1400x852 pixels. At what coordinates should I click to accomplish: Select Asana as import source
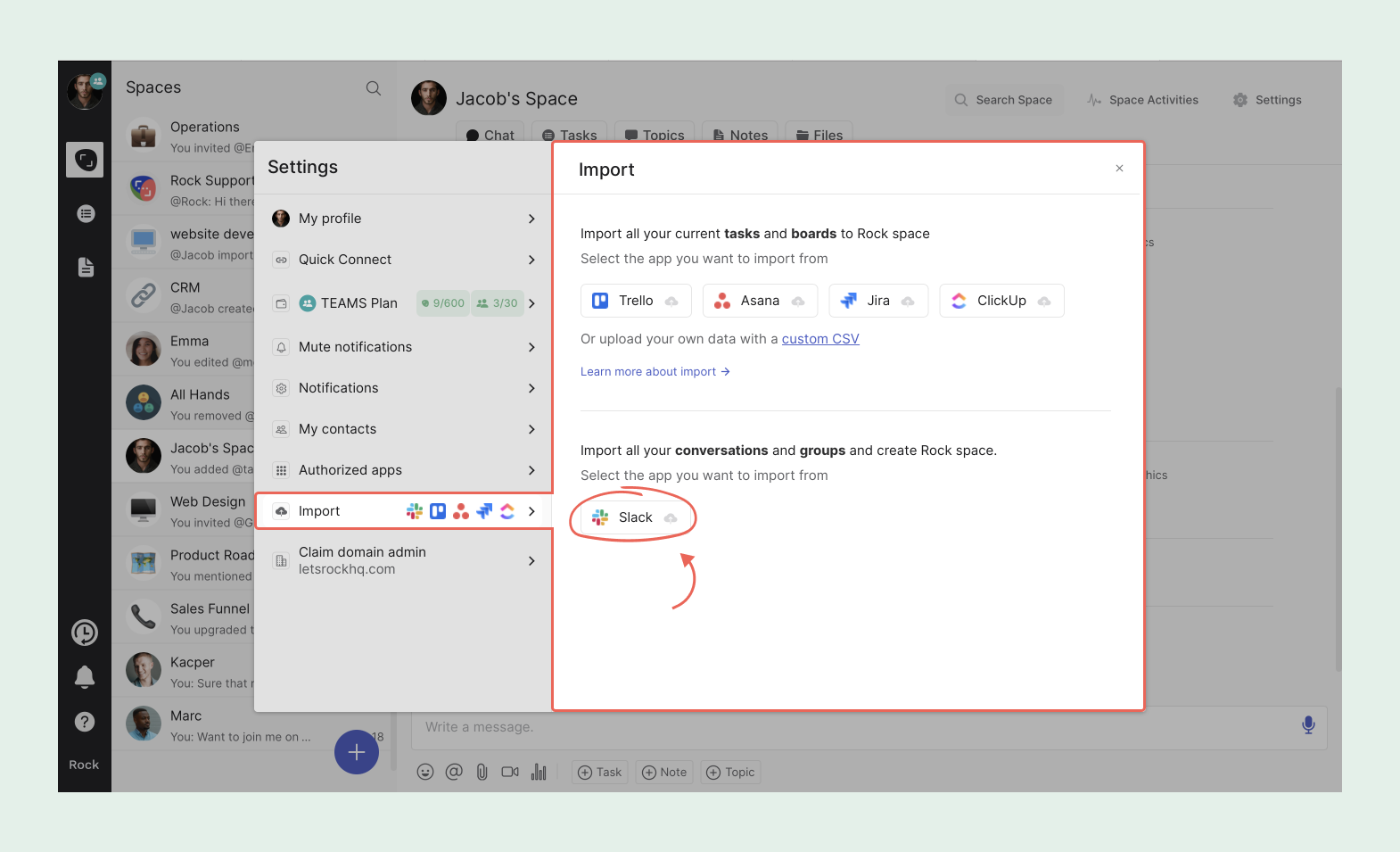pyautogui.click(x=760, y=301)
